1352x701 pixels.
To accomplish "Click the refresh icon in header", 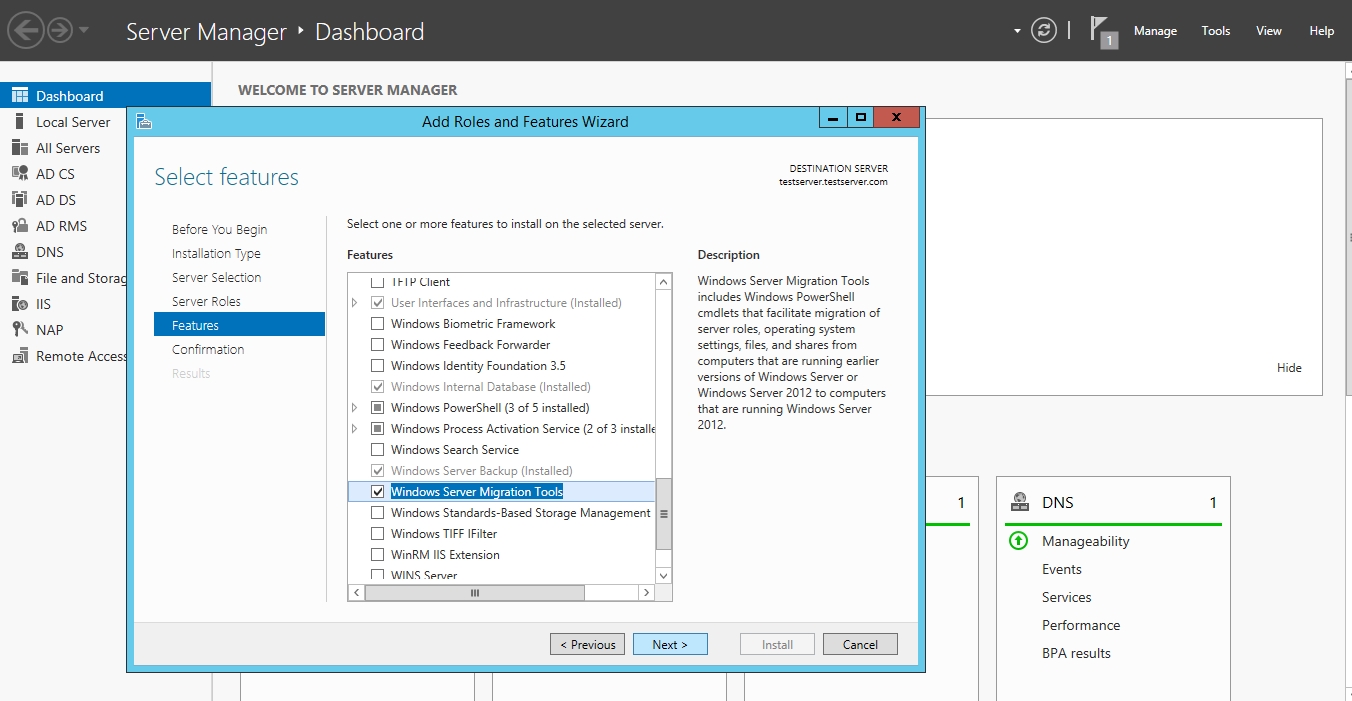I will [x=1044, y=30].
